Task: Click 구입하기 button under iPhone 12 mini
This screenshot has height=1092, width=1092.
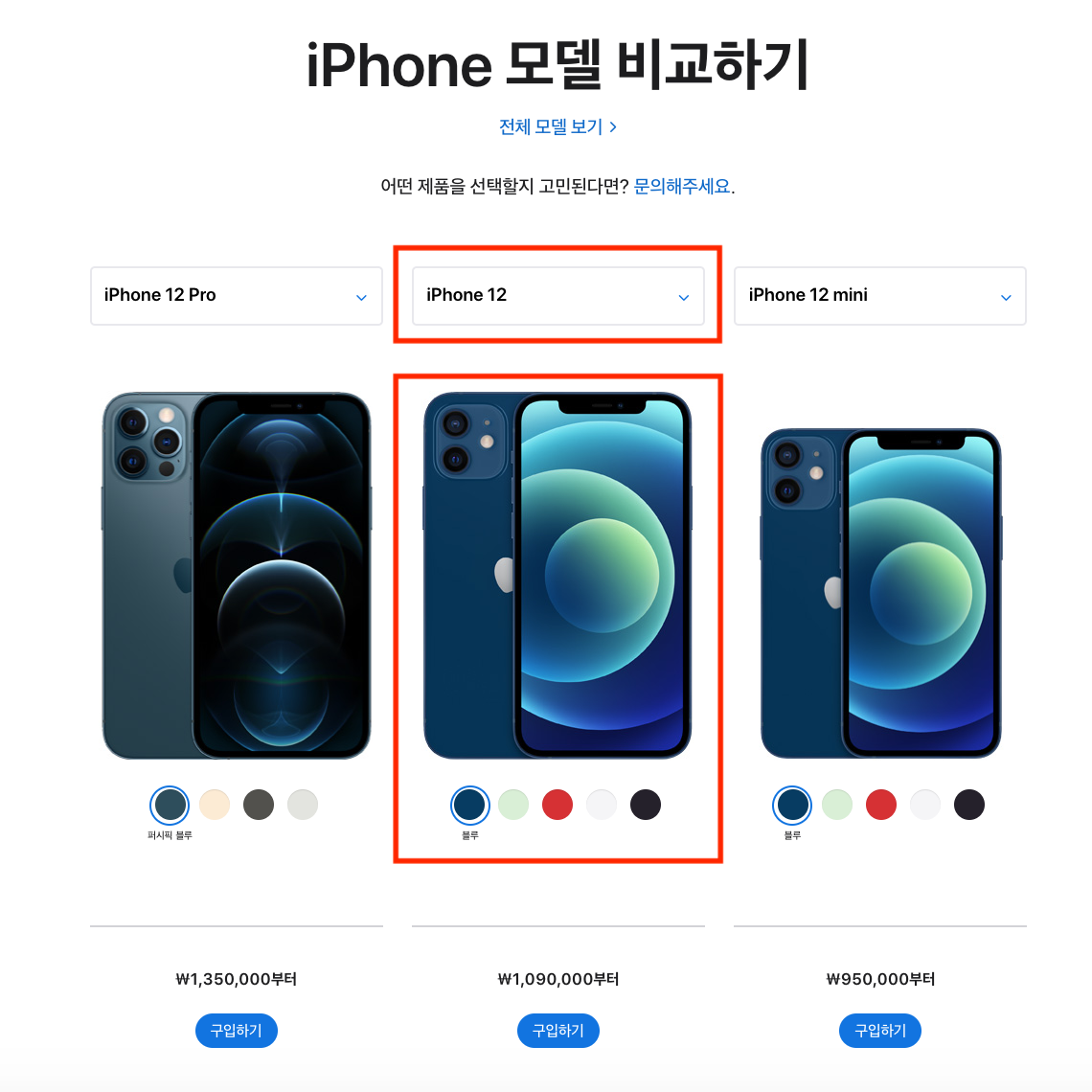Action: [x=879, y=1031]
